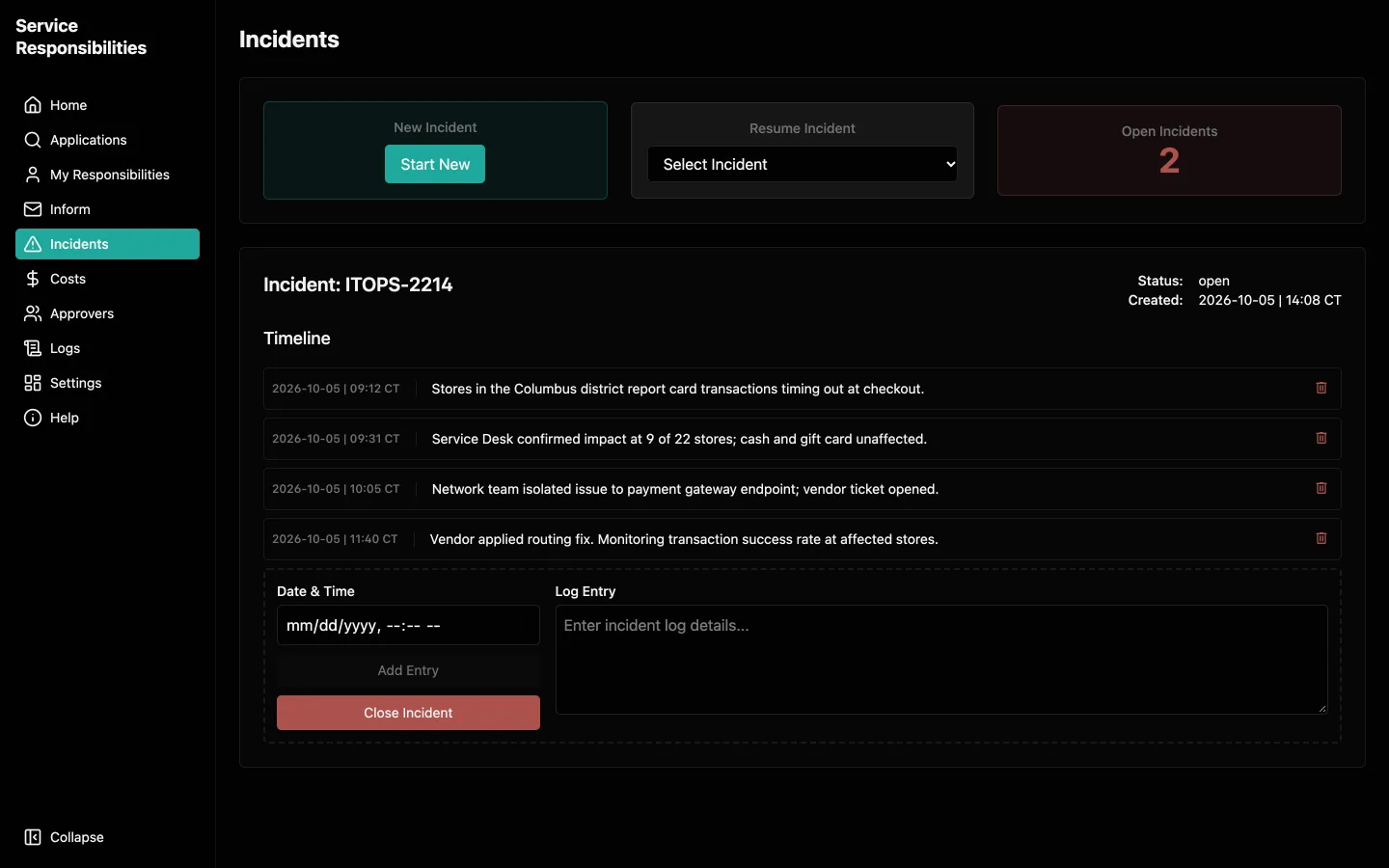Click the Inform envelope icon
Screen dimensions: 1389x868
pyautogui.click(x=33, y=209)
